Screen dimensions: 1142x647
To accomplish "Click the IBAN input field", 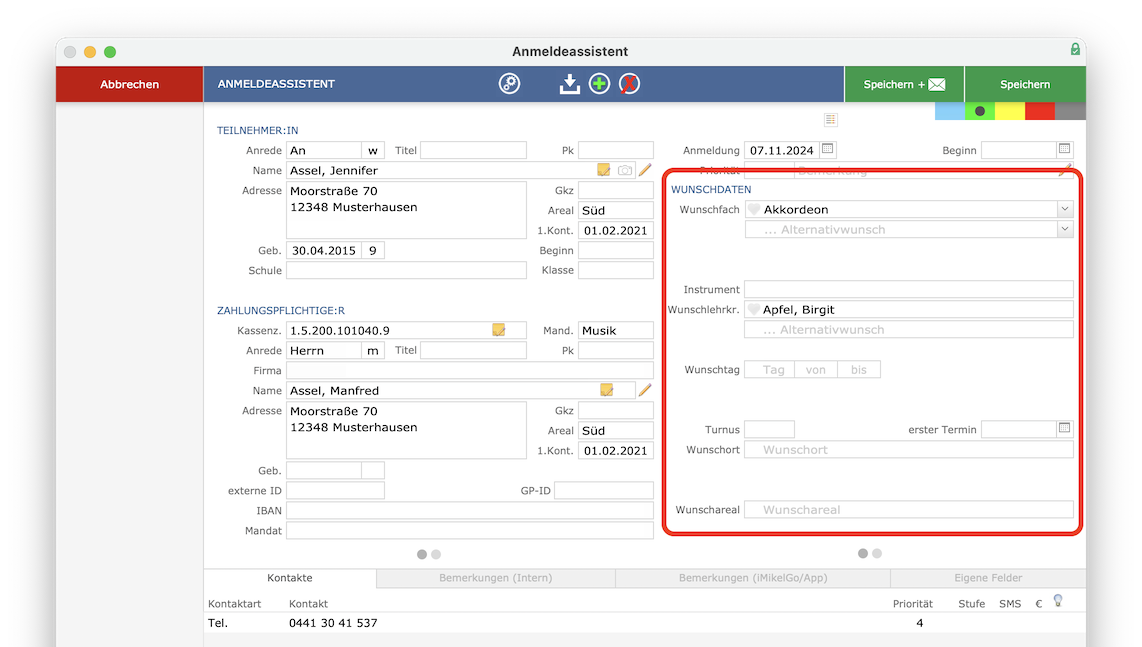I will (470, 511).
